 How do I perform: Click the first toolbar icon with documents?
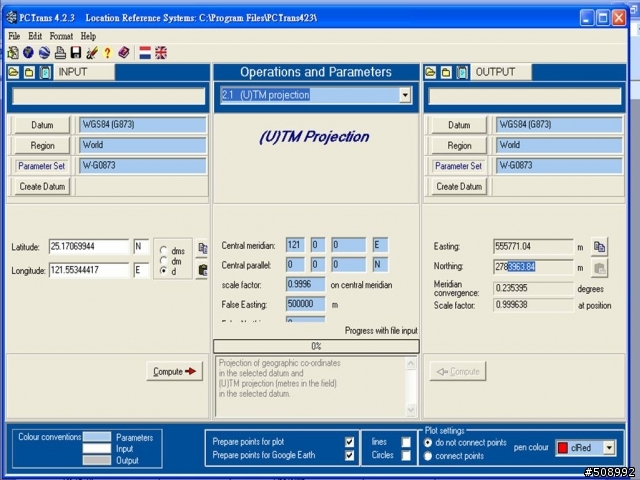click(13, 52)
